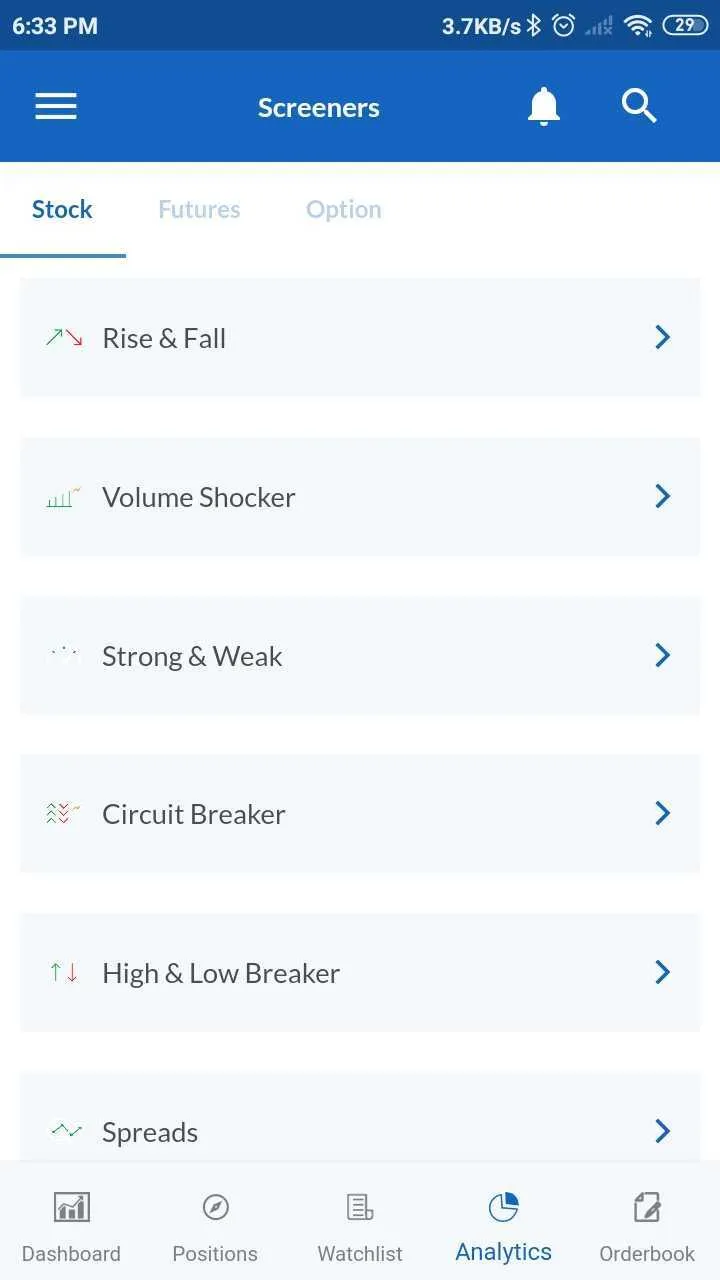Switch to the Futures tab
Image resolution: width=720 pixels, height=1280 pixels.
199,209
